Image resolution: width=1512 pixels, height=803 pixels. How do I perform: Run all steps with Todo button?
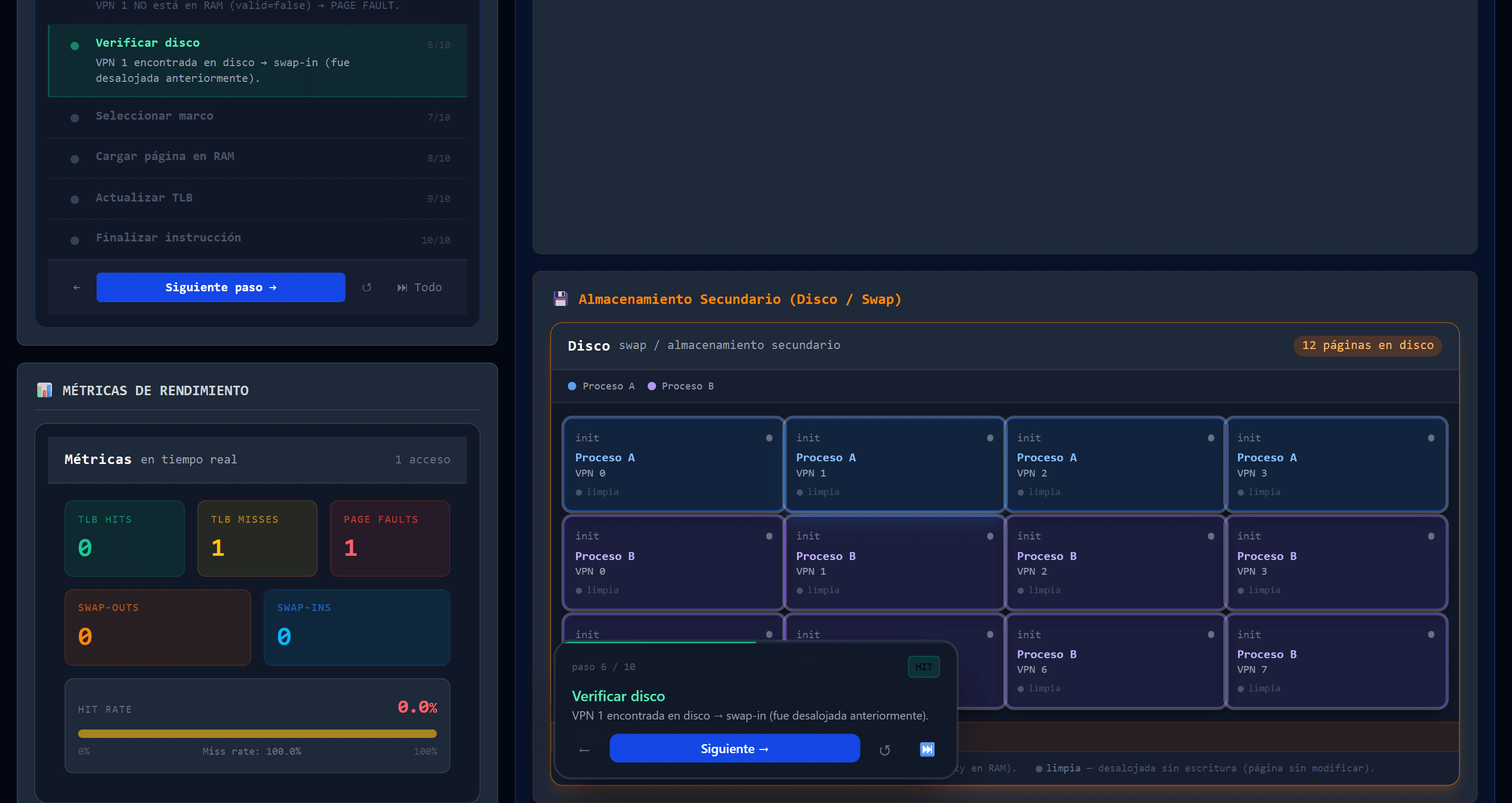(419, 288)
